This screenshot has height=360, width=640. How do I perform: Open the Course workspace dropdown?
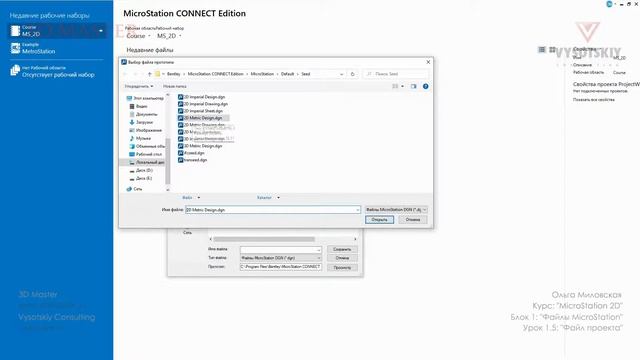click(x=138, y=36)
